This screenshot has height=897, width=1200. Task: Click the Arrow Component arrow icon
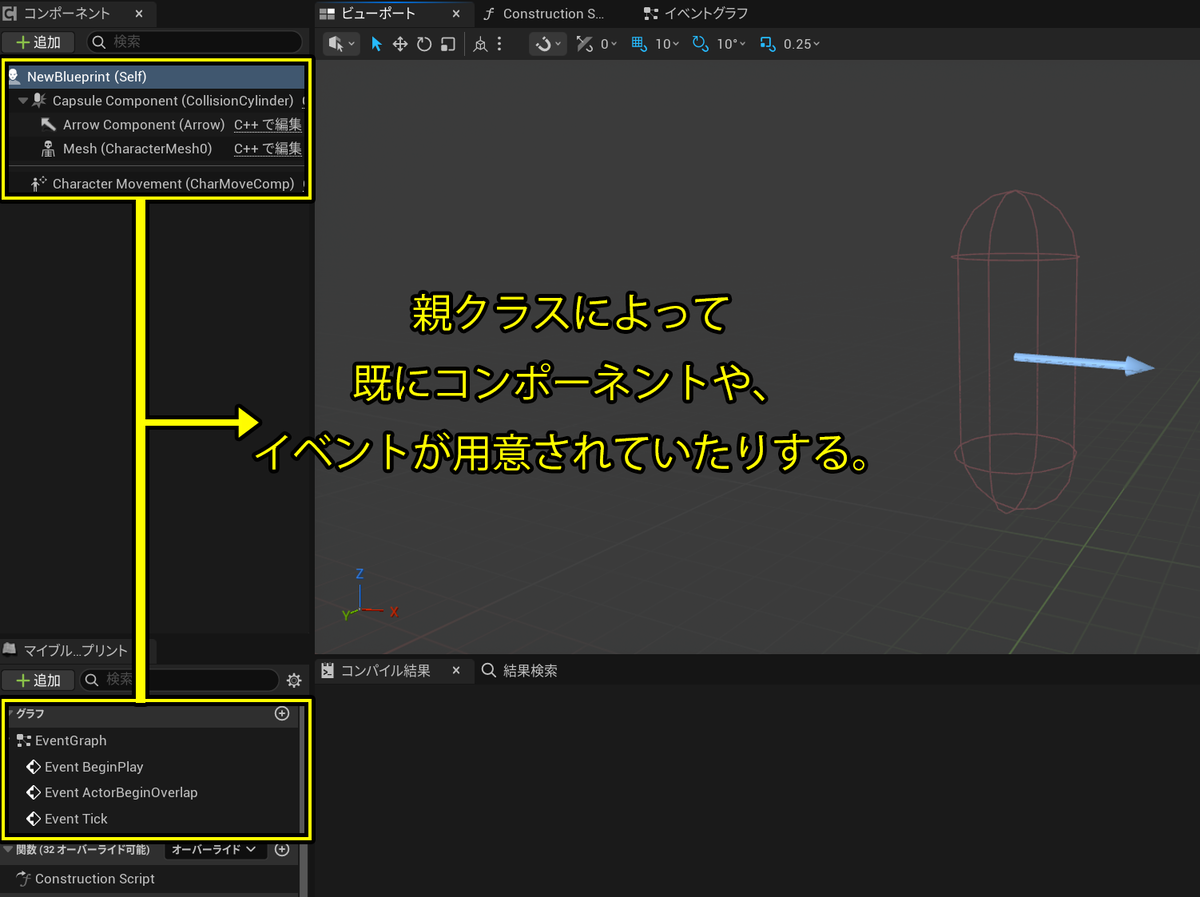pyautogui.click(x=48, y=125)
